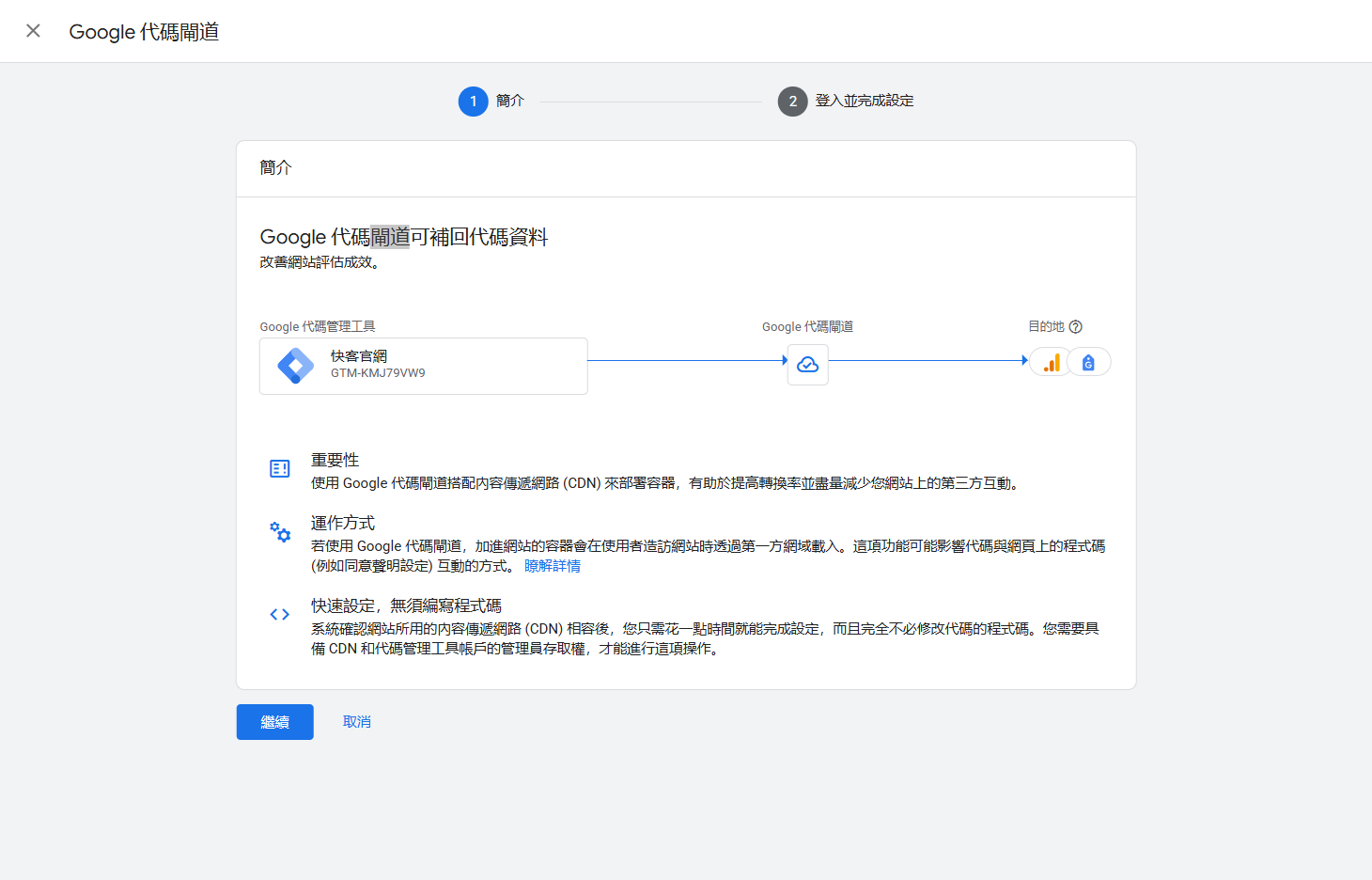Select the 簡介 step label
1372x880 pixels.
coord(510,101)
